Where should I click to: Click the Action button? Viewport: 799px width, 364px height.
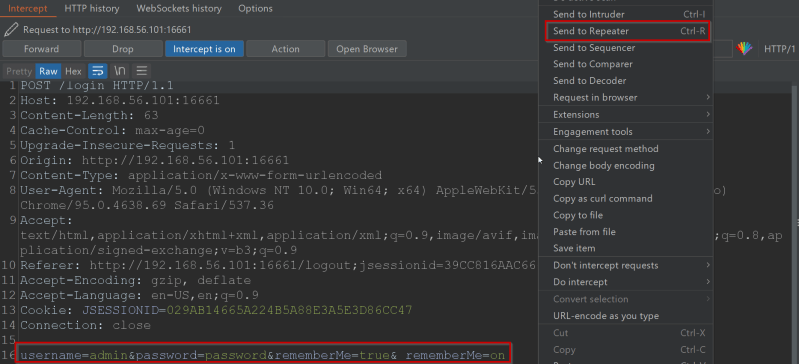[x=285, y=49]
